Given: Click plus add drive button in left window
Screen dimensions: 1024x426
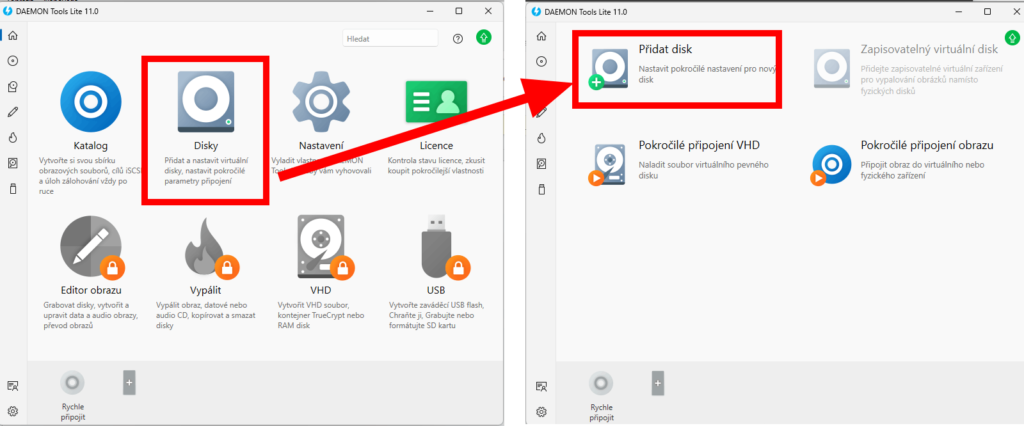Looking at the screenshot, I should coord(129,383).
